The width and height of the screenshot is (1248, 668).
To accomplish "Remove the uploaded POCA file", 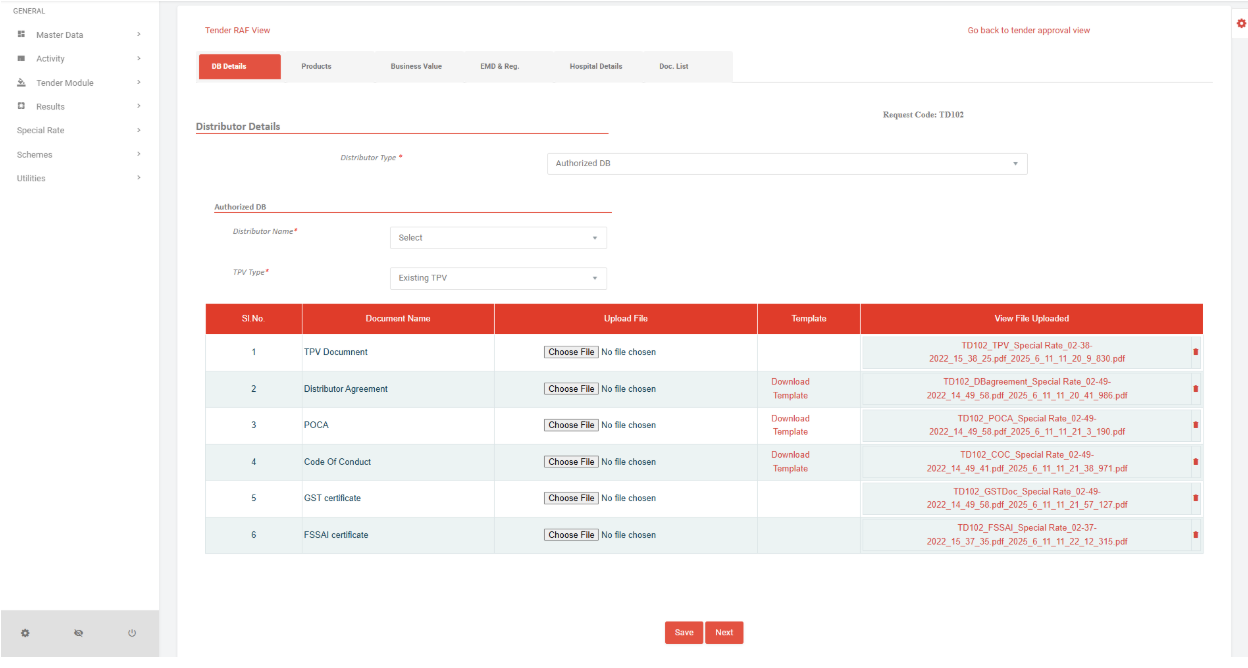I will tap(1195, 425).
